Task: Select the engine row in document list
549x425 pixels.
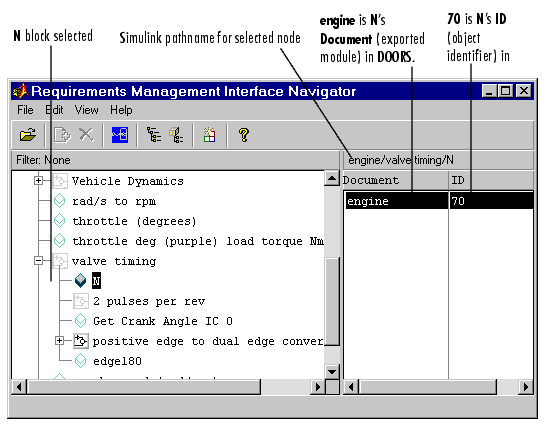Action: click(x=439, y=201)
